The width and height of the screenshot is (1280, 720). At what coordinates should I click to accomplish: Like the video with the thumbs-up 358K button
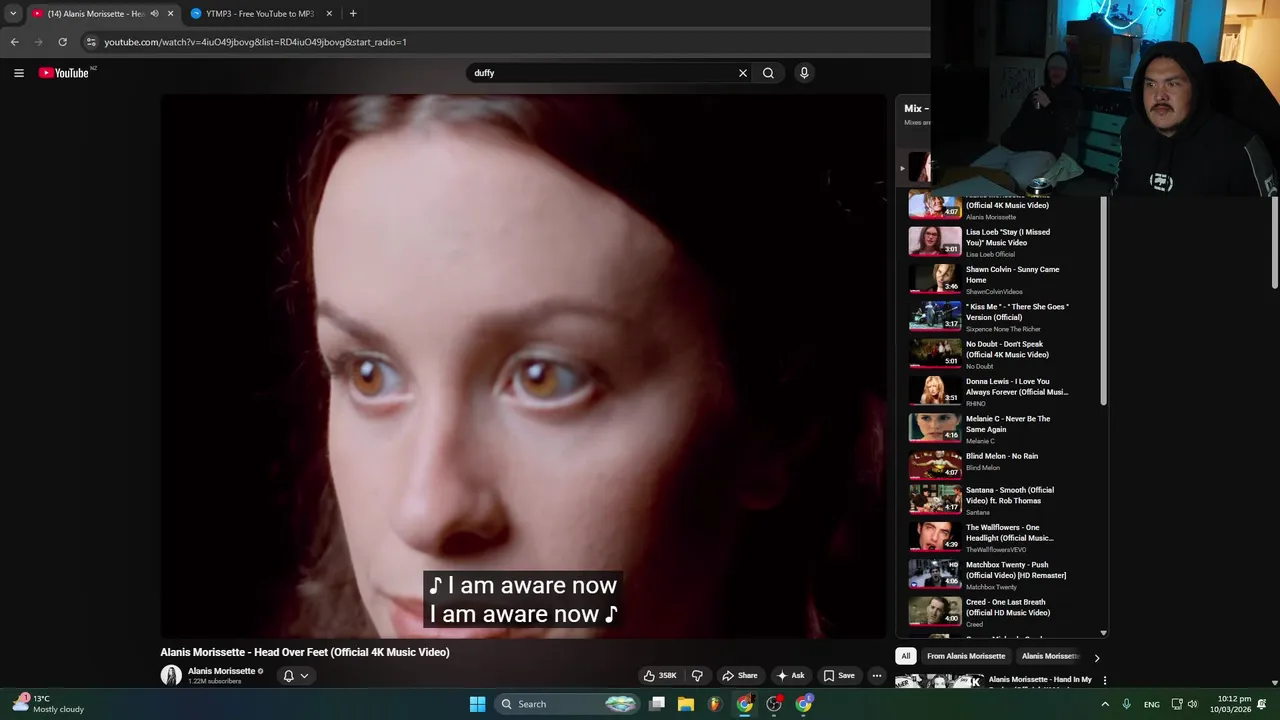(x=660, y=676)
